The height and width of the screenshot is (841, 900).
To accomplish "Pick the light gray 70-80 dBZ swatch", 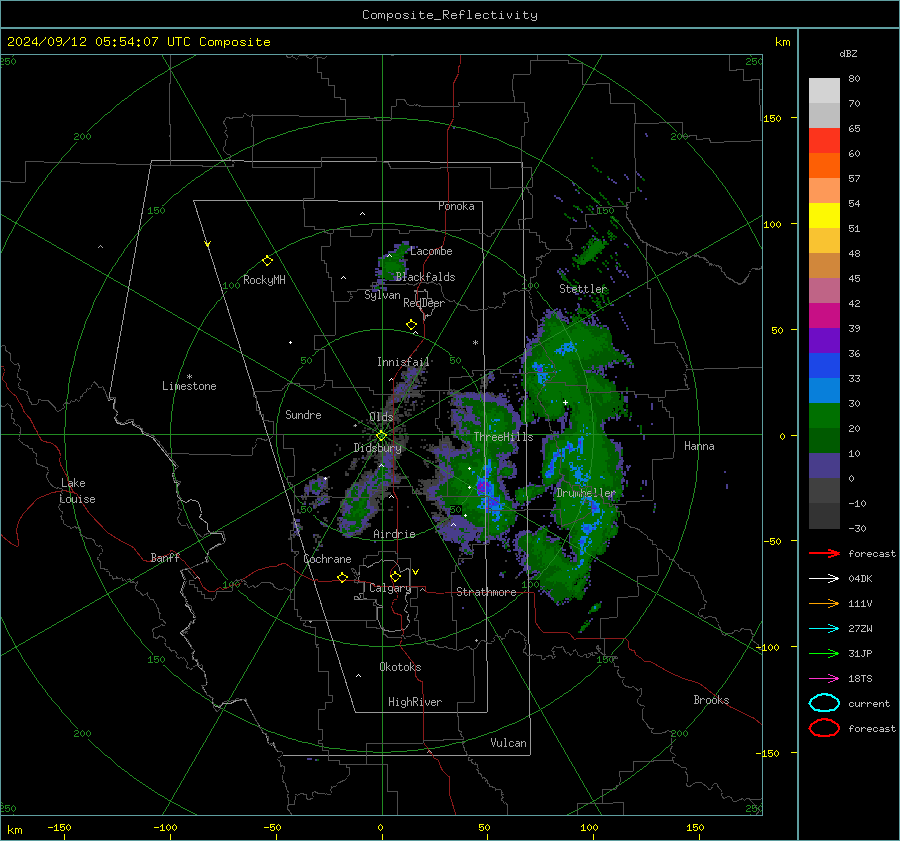I will 824,91.
